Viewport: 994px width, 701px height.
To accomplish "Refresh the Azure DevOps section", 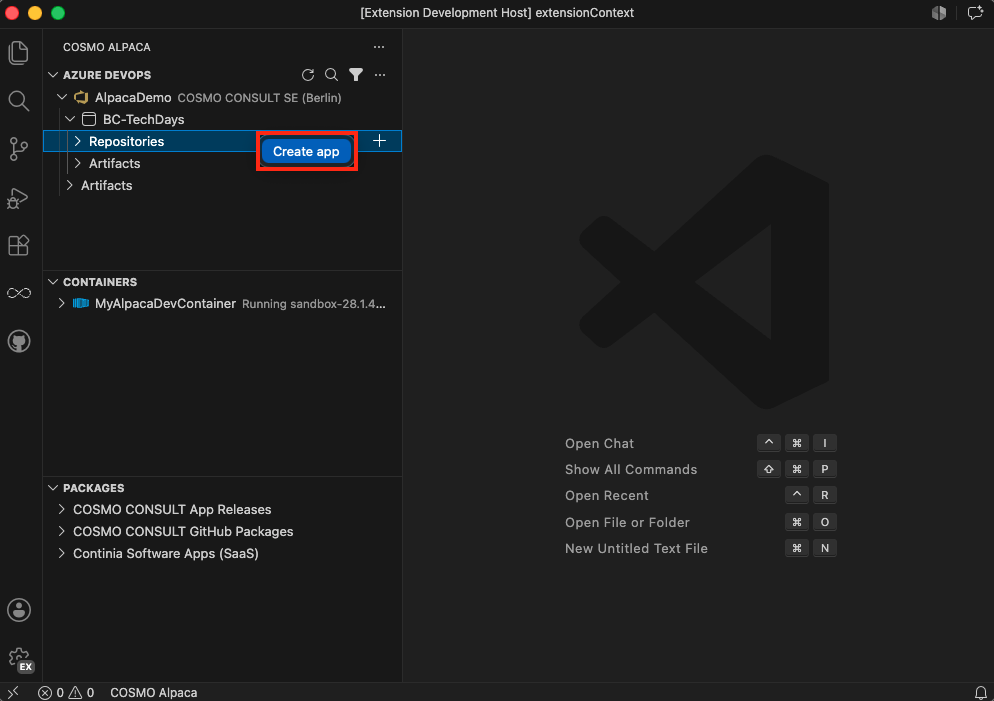I will (308, 75).
